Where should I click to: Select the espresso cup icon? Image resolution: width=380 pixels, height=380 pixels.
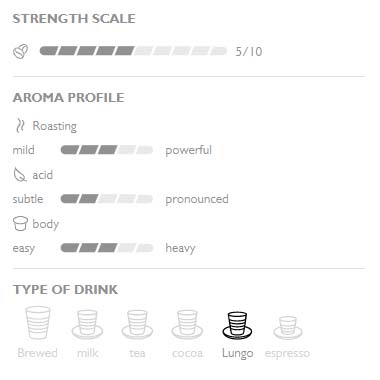point(288,327)
